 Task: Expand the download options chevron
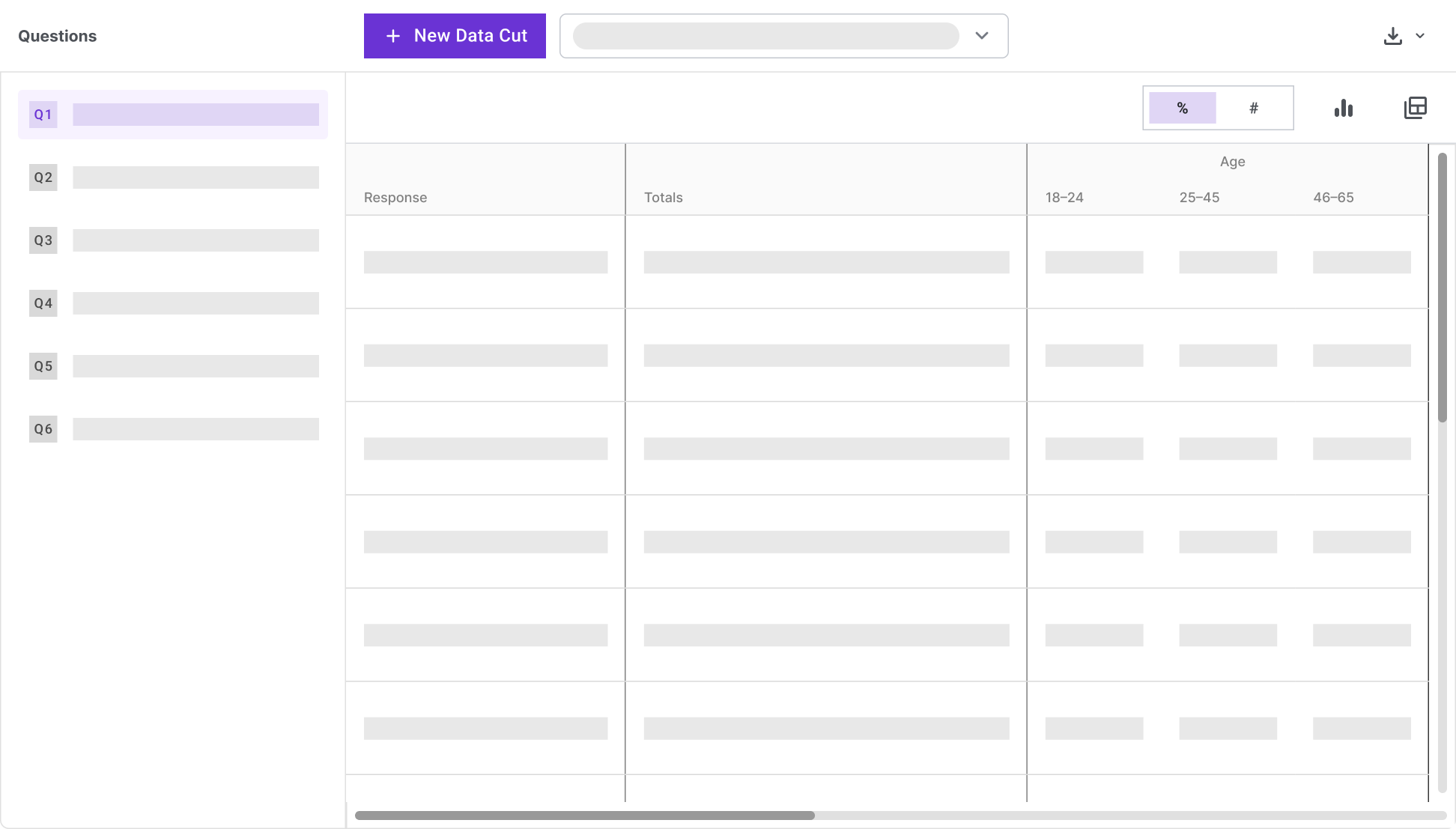pos(1420,36)
